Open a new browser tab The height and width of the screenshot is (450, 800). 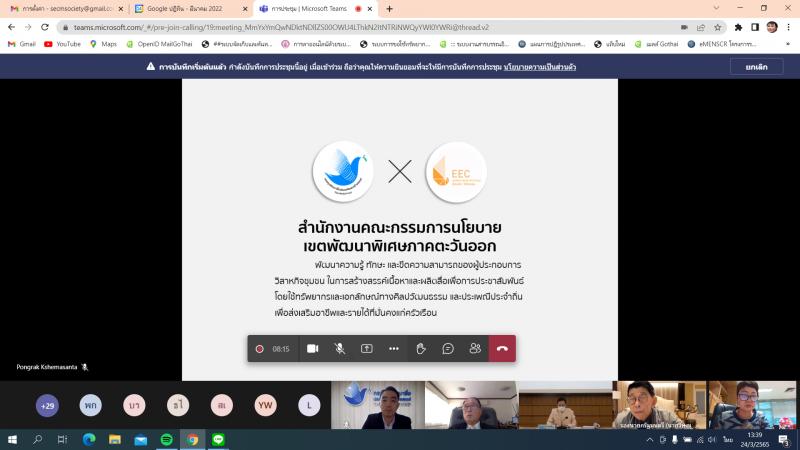pyautogui.click(x=389, y=9)
